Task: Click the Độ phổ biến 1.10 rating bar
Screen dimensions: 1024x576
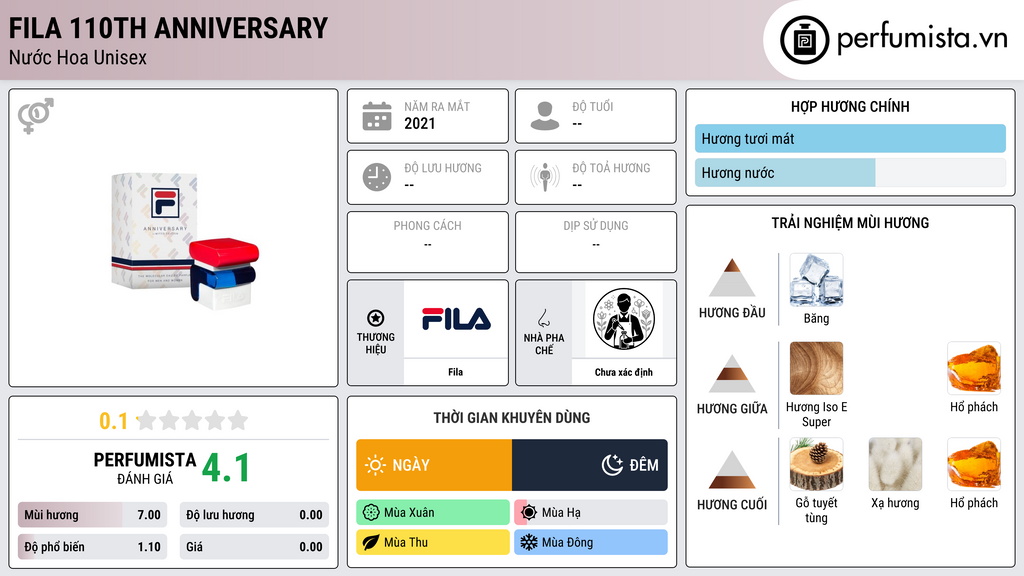Action: (x=93, y=547)
